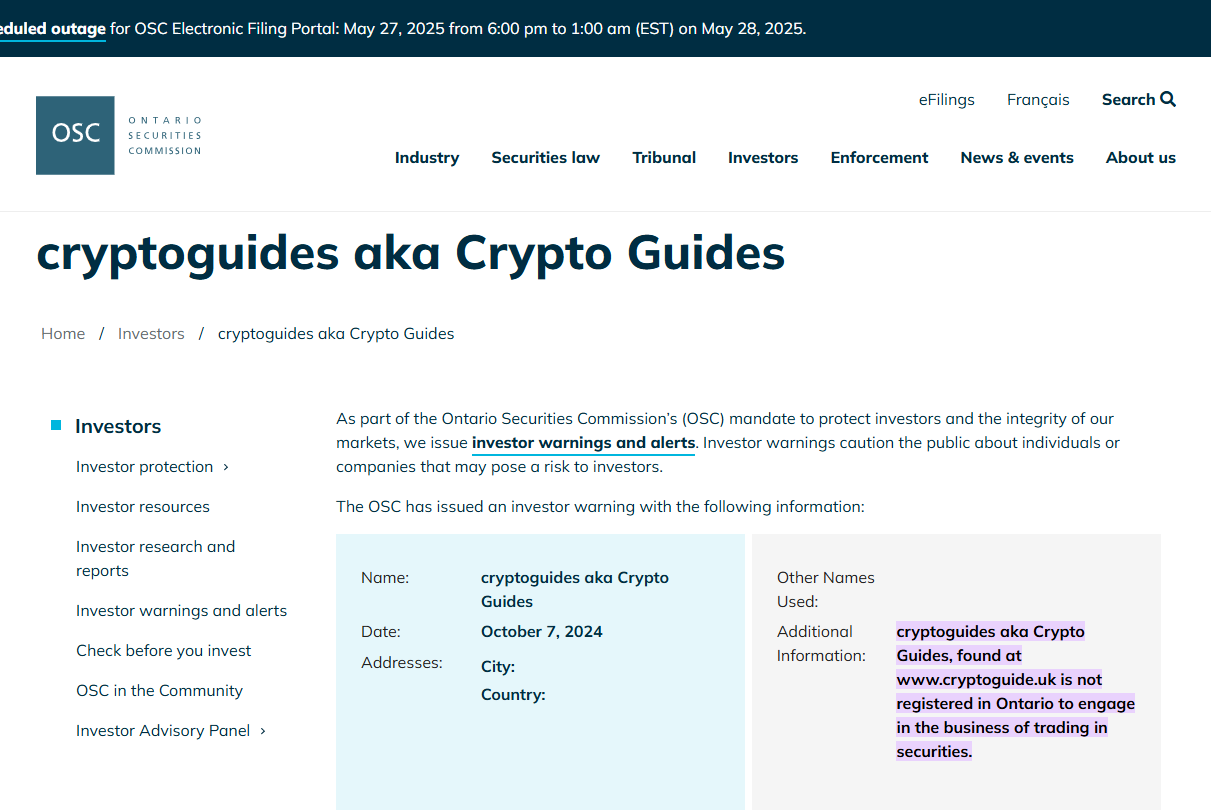Open the Investors menu in the top navigation
The width and height of the screenshot is (1211, 810).
pyautogui.click(x=763, y=157)
